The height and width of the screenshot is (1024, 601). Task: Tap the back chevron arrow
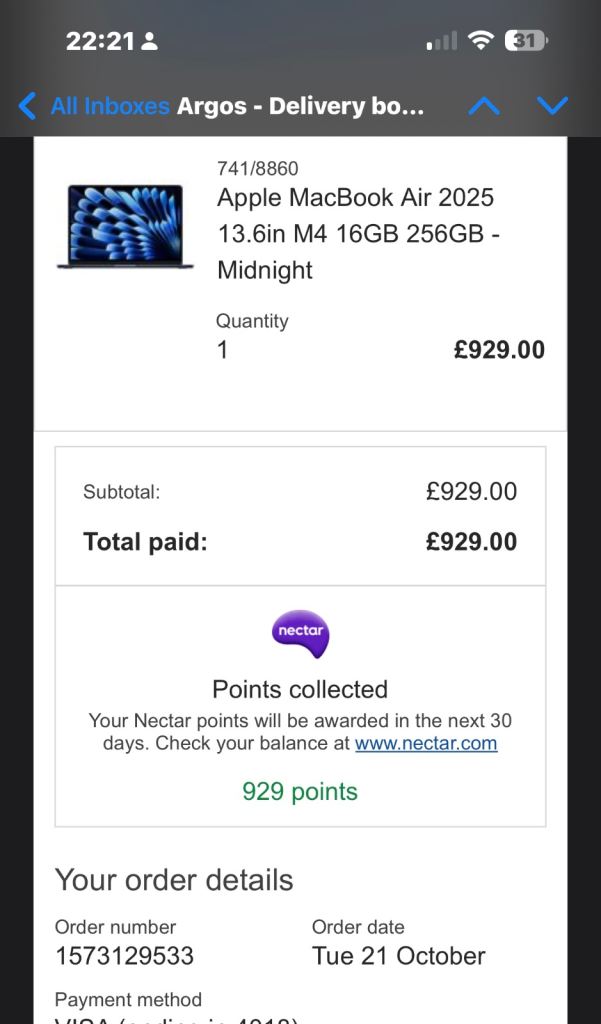point(27,105)
